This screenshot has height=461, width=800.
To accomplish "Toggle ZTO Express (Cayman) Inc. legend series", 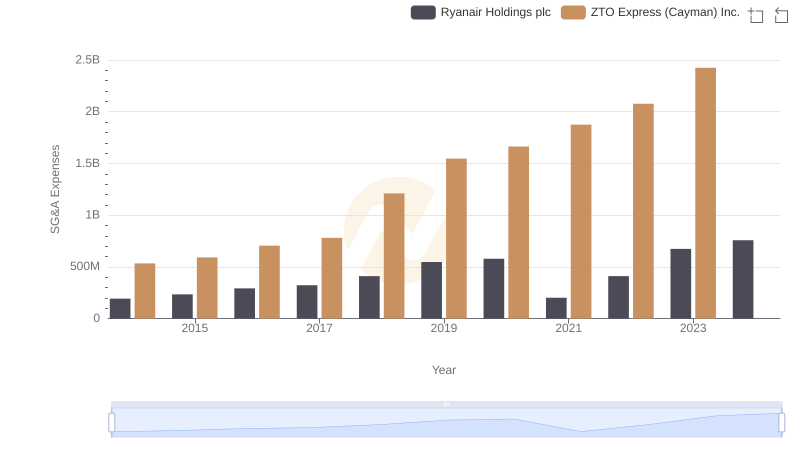I will (651, 12).
